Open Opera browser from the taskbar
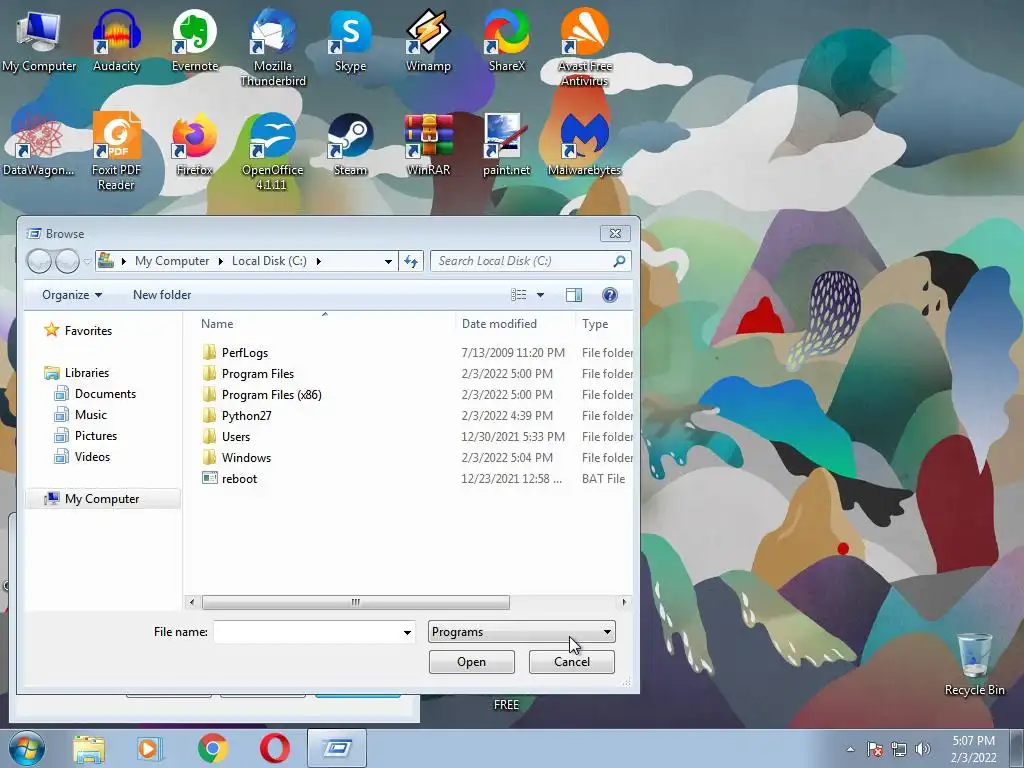Image resolution: width=1024 pixels, height=768 pixels. pyautogui.click(x=275, y=748)
